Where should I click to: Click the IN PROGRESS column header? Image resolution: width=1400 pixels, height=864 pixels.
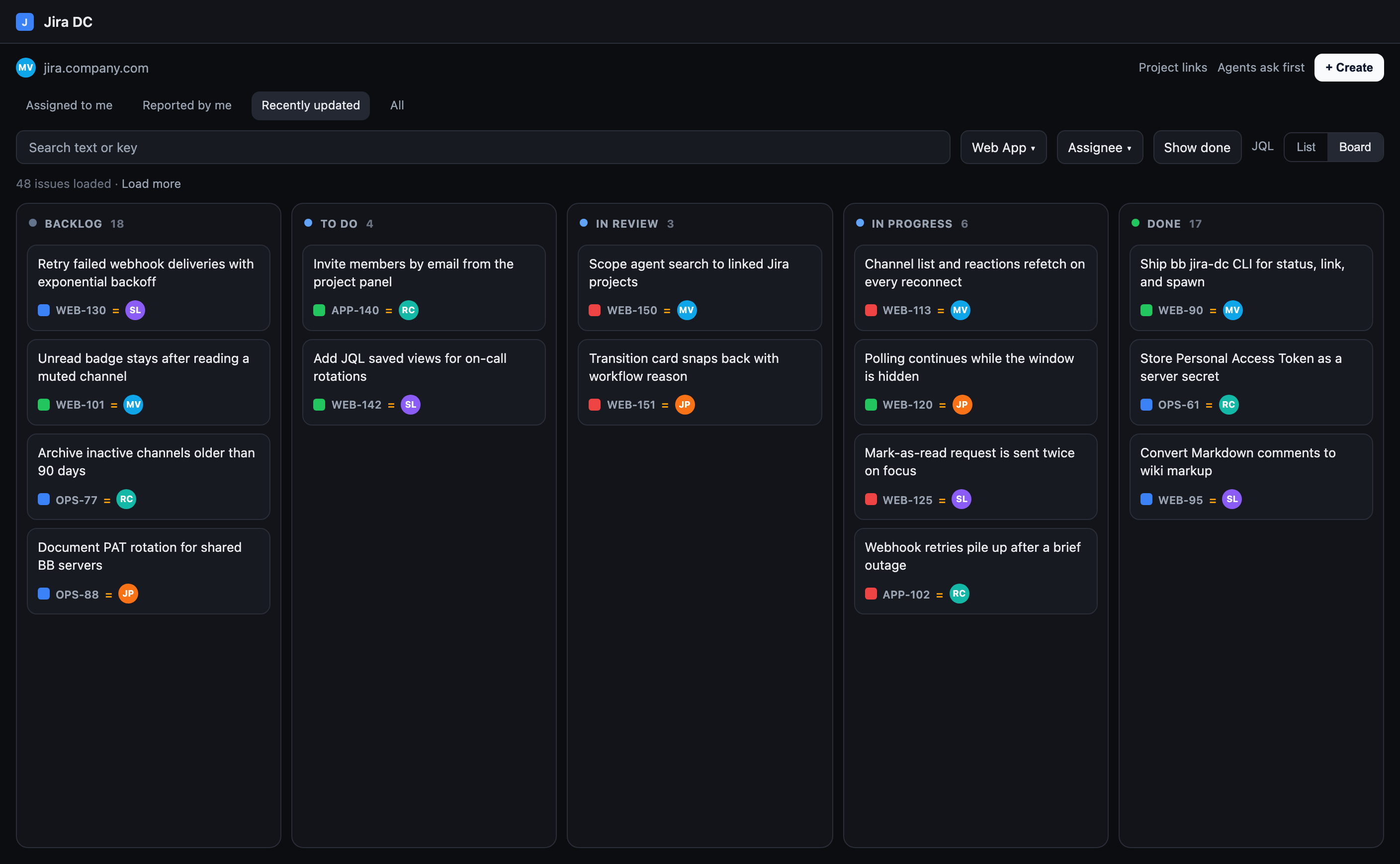(x=912, y=223)
